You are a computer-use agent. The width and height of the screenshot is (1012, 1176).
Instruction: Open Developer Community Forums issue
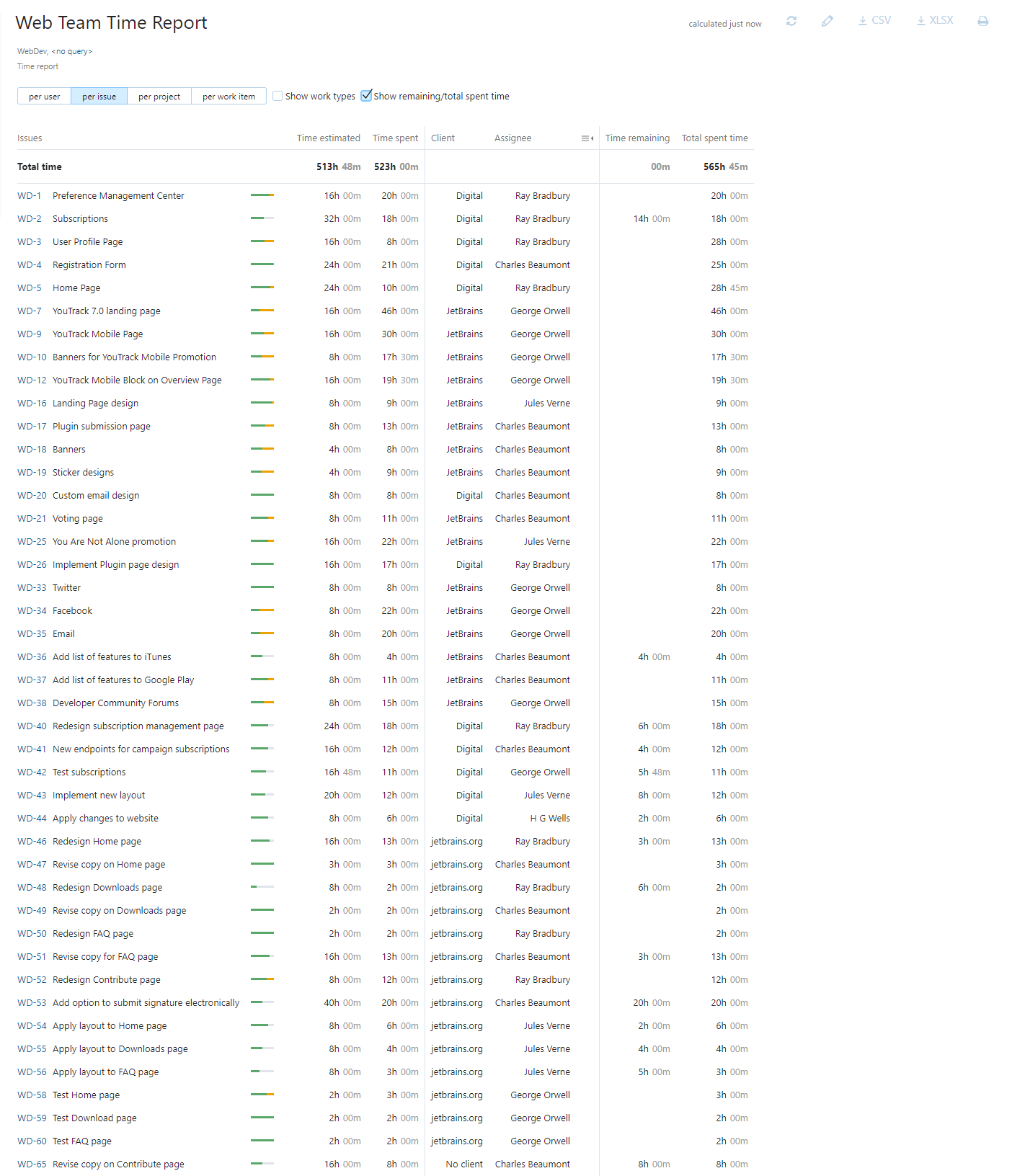pos(115,703)
